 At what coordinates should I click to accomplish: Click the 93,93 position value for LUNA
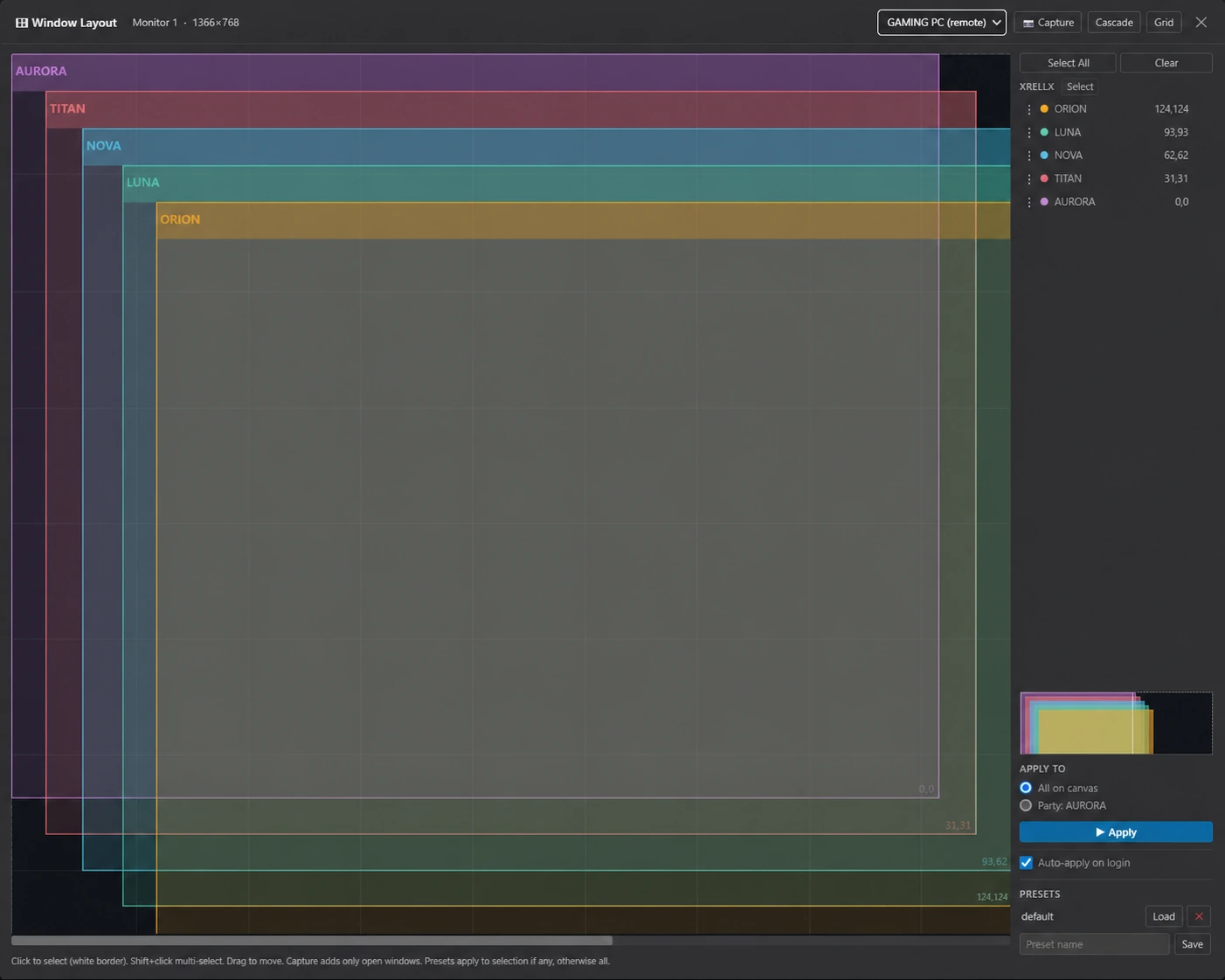1176,133
